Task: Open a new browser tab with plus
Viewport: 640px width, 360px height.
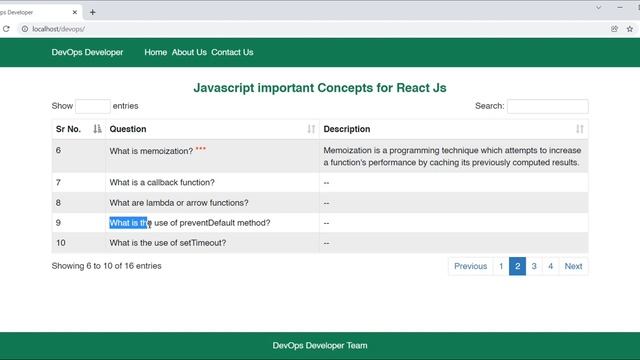Action: (x=93, y=12)
